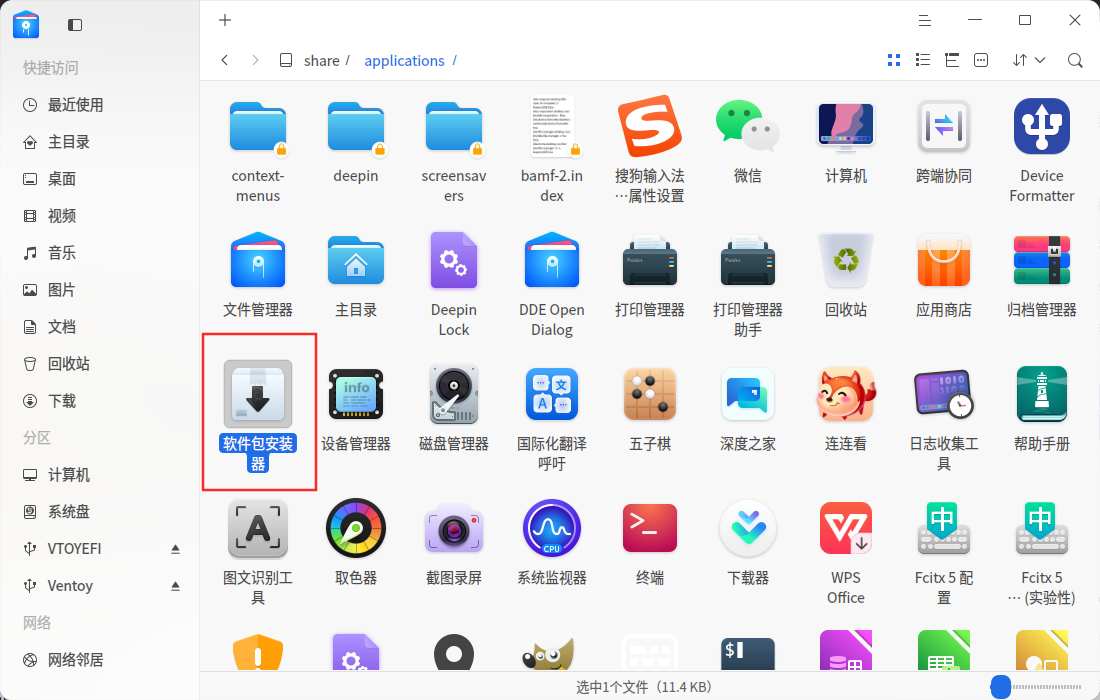Click applications in the breadcrumb
This screenshot has height=700, width=1100.
[x=404, y=61]
